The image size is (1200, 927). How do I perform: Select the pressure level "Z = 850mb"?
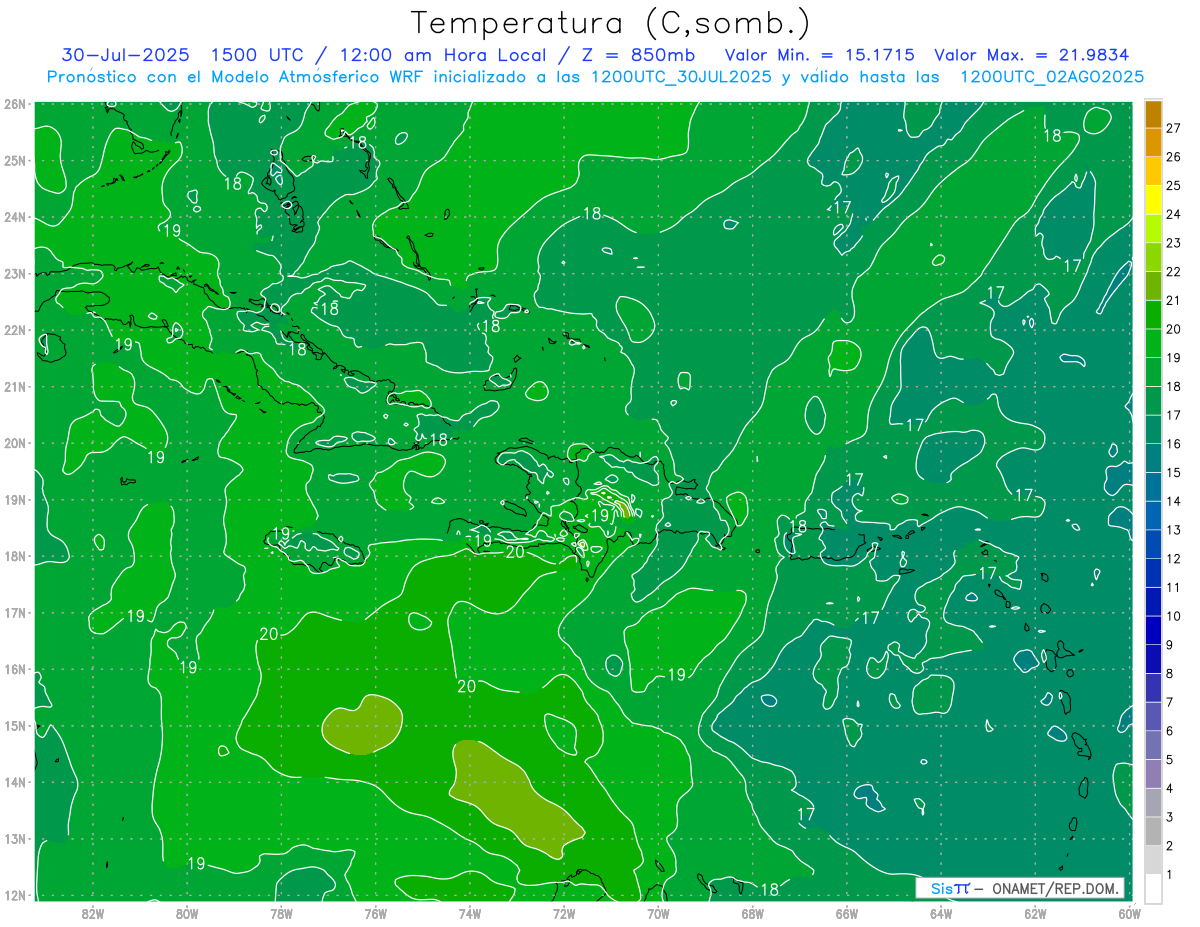click(x=637, y=54)
